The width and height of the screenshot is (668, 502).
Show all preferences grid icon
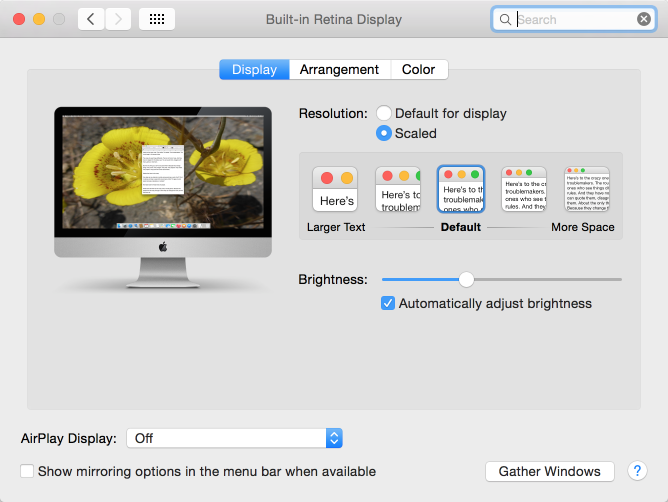pos(157,19)
